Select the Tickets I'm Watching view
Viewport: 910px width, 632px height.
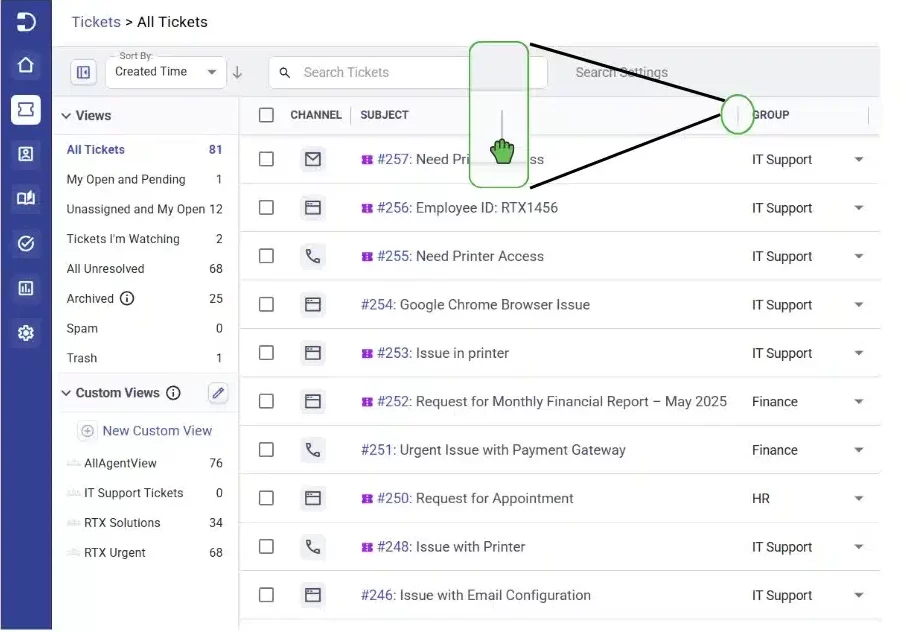pyautogui.click(x=145, y=239)
